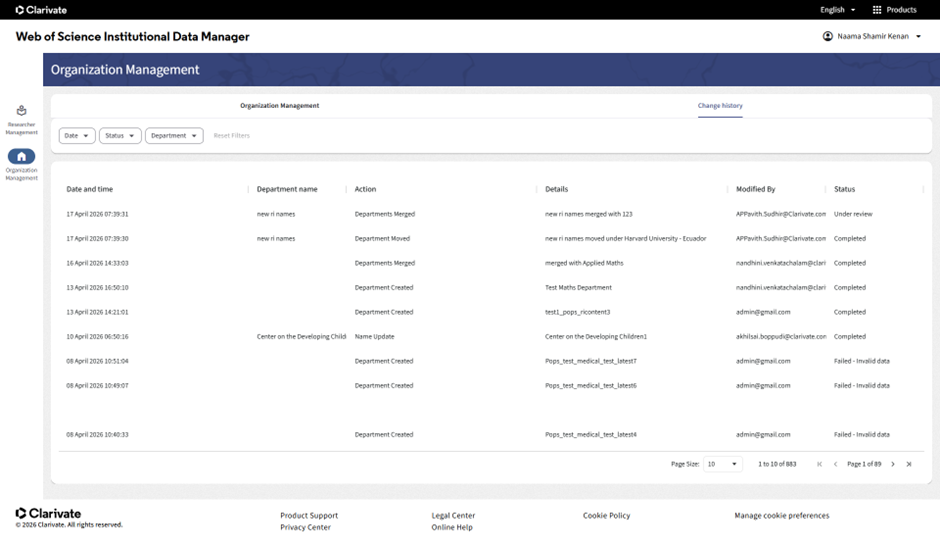This screenshot has height=544, width=940.
Task: Click the Name Update action cell
Action: (374, 337)
